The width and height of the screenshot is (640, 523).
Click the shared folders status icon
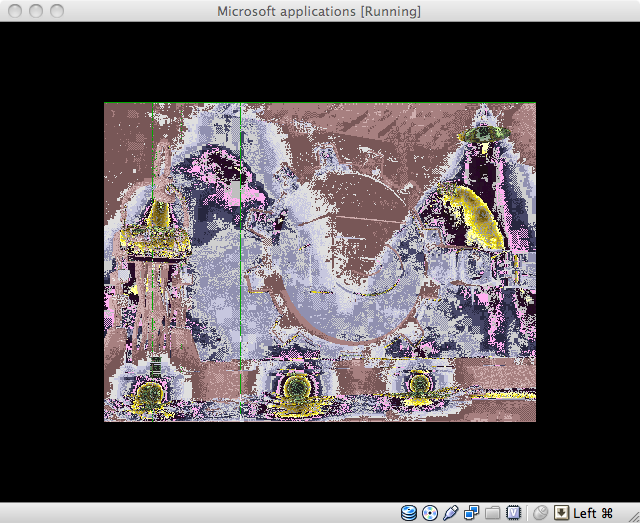(x=493, y=513)
